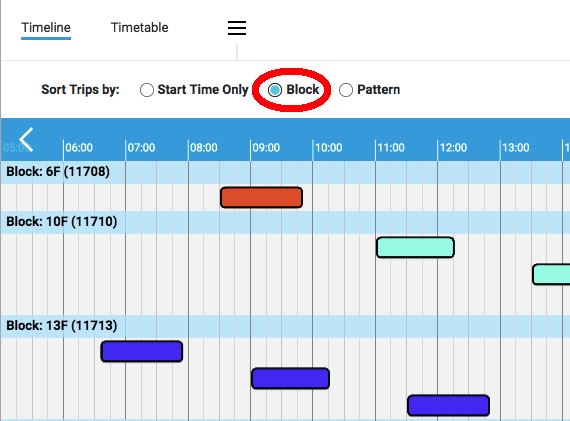The height and width of the screenshot is (421, 570).
Task: Collapse the Block: 10F (11710) header
Action: point(285,222)
